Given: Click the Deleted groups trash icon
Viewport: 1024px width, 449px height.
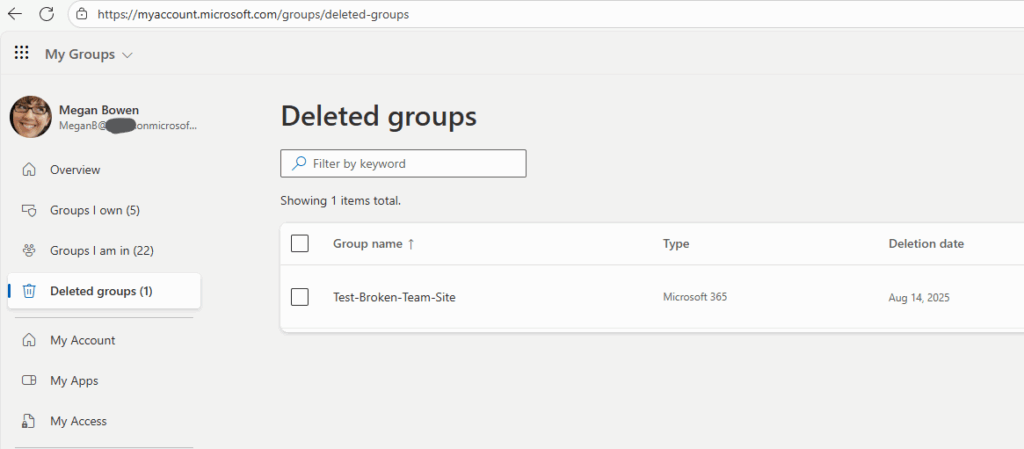Looking at the screenshot, I should 29,290.
